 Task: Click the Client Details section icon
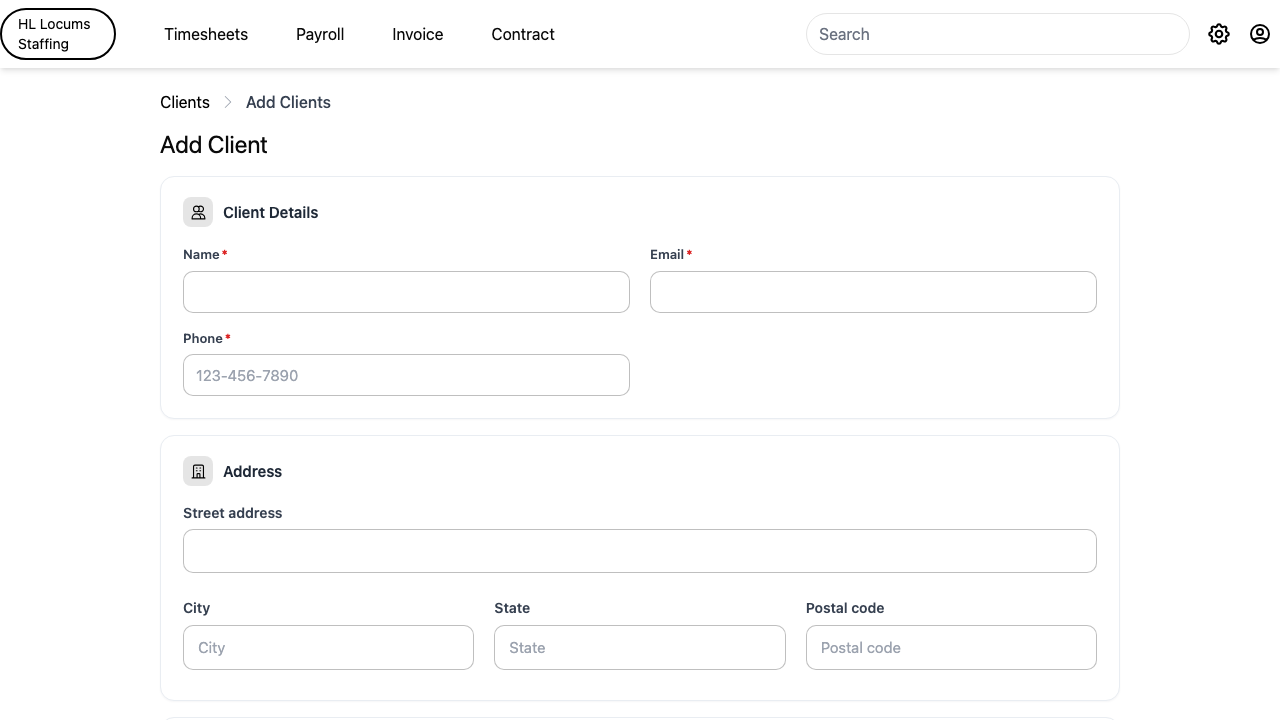click(x=198, y=212)
